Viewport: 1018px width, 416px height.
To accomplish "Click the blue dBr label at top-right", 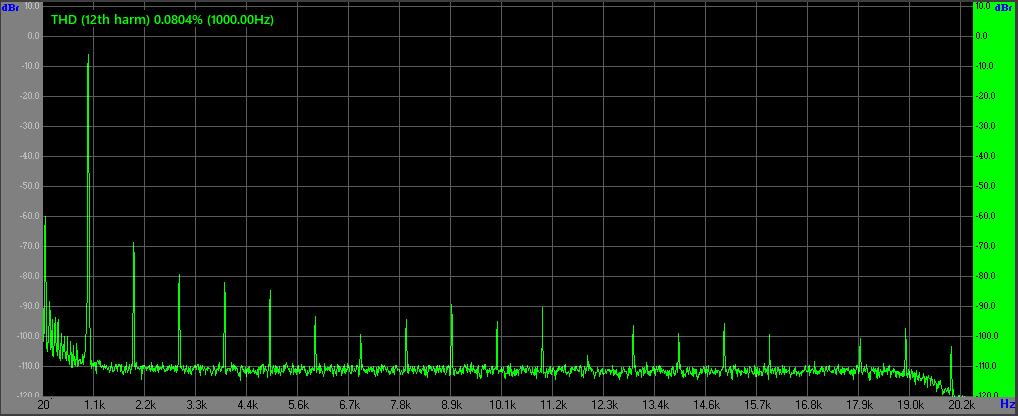I will tap(1005, 6).
